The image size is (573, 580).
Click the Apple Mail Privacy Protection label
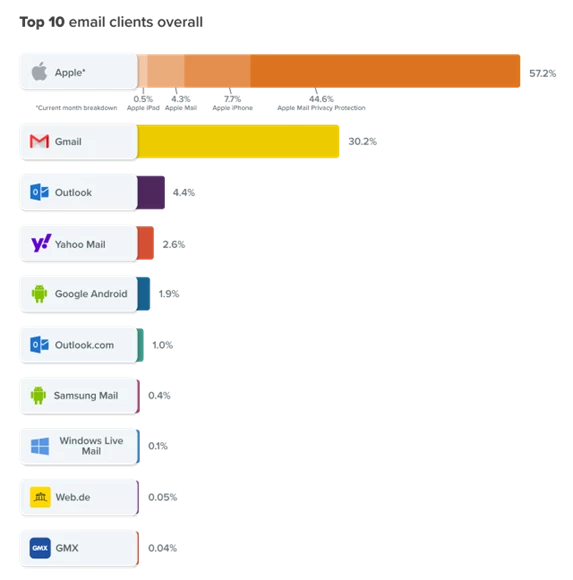click(x=321, y=108)
